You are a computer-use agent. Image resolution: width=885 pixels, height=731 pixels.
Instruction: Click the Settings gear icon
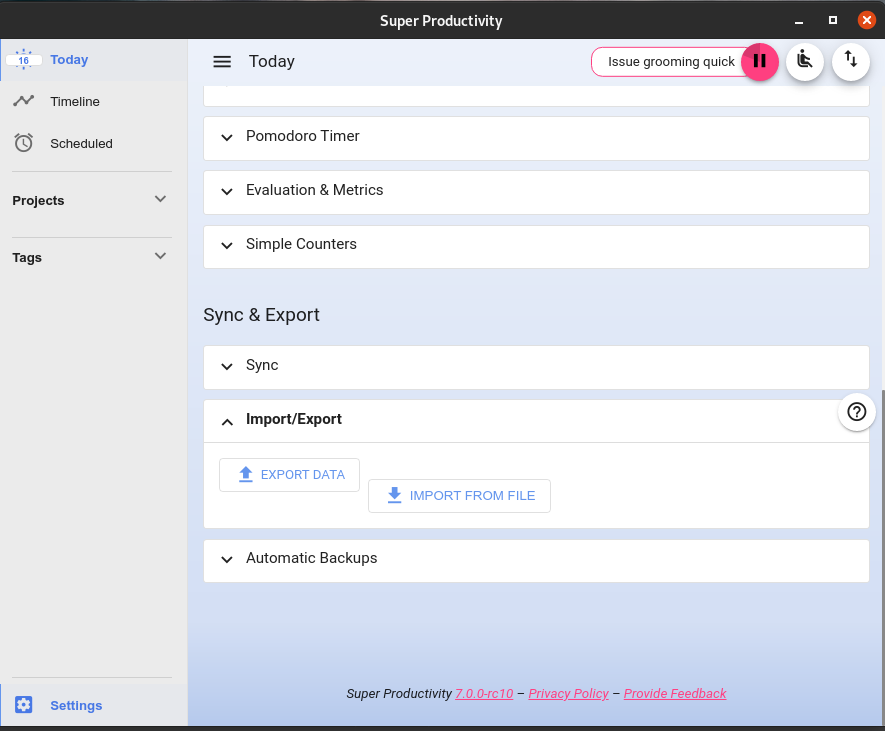[x=23, y=705]
